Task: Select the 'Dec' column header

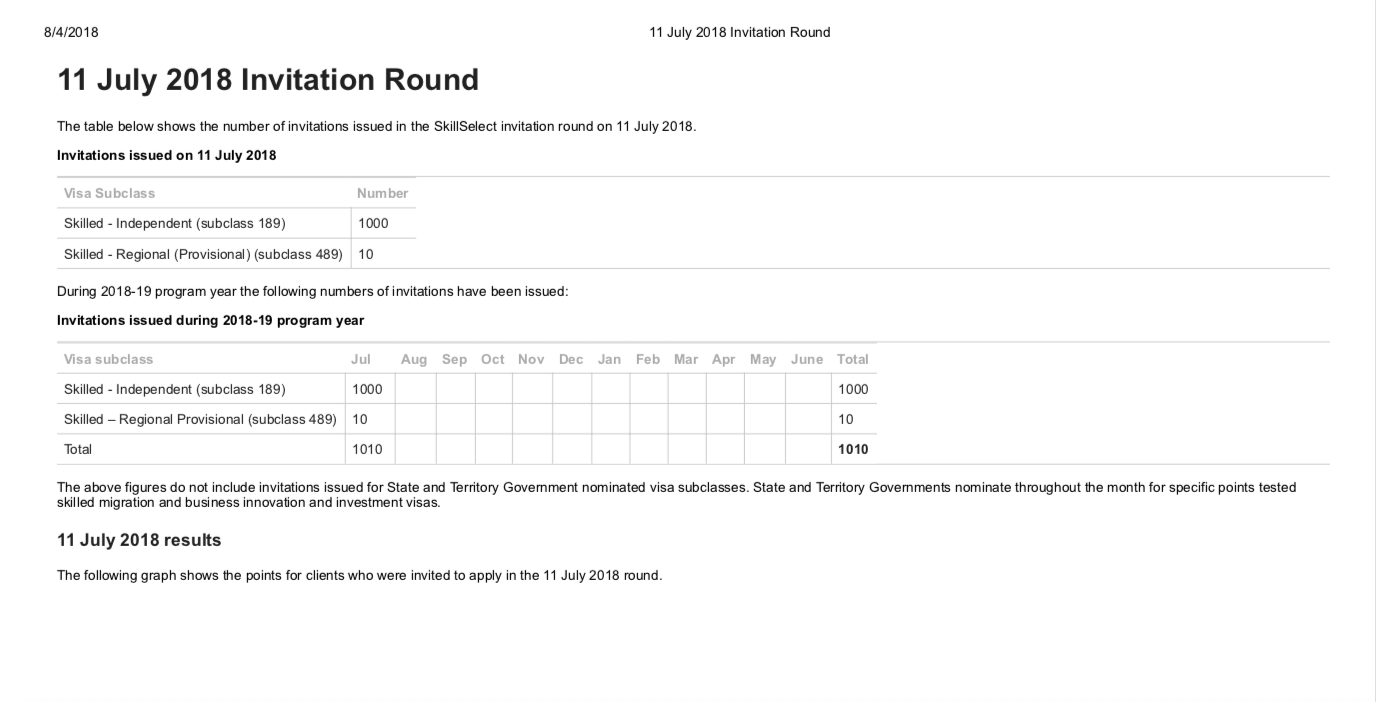Action: tap(571, 359)
